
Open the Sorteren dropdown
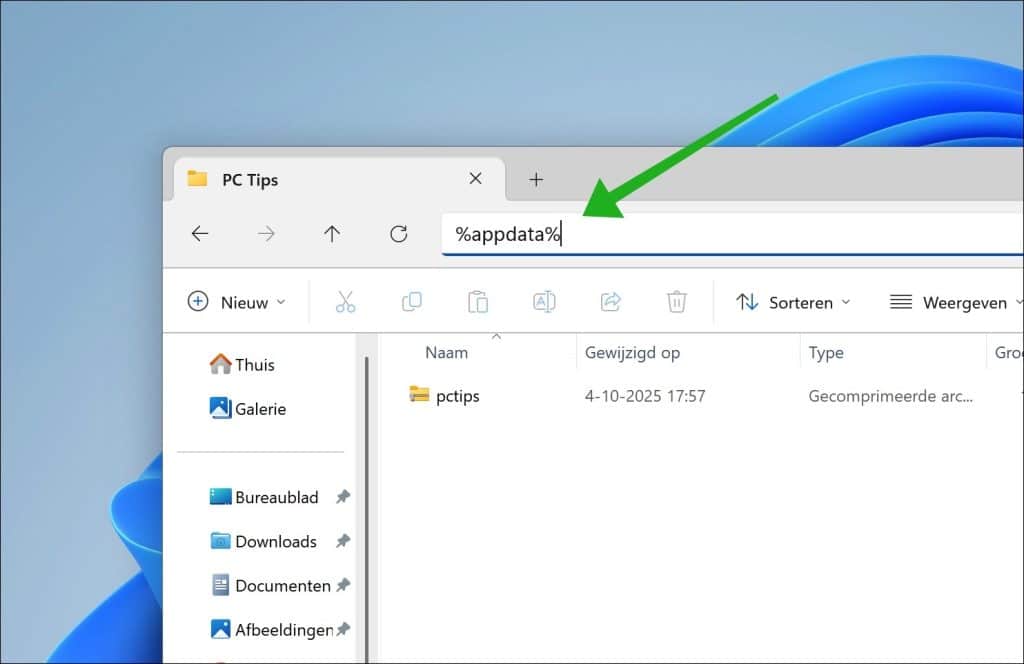793,301
